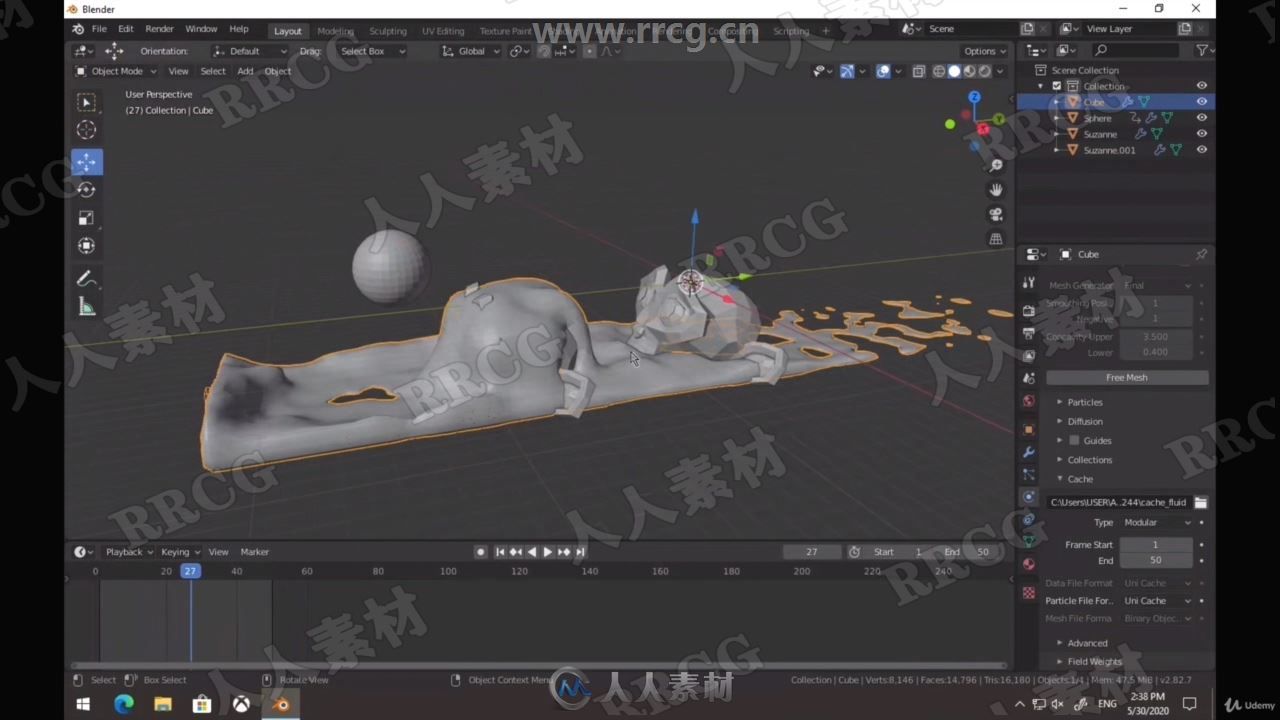Hide the Suzanne object with its eye icon
Viewport: 1280px width, 720px height.
coord(1202,133)
